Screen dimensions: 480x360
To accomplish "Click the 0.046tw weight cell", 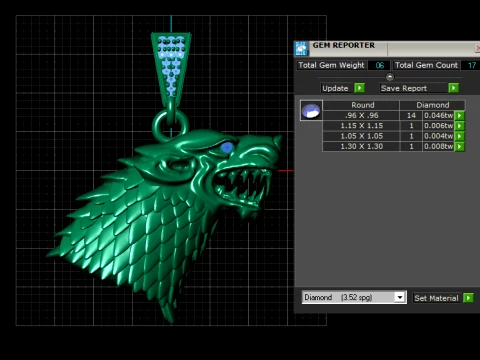I will (439, 115).
